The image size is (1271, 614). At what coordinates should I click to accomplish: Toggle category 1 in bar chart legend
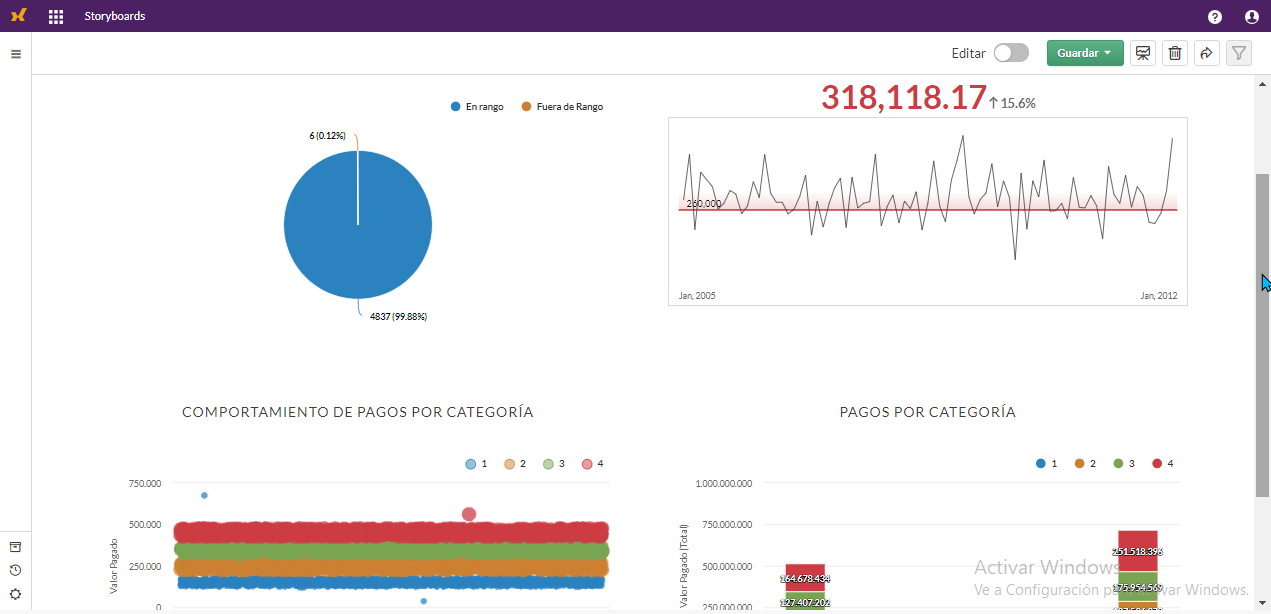pyautogui.click(x=1047, y=464)
